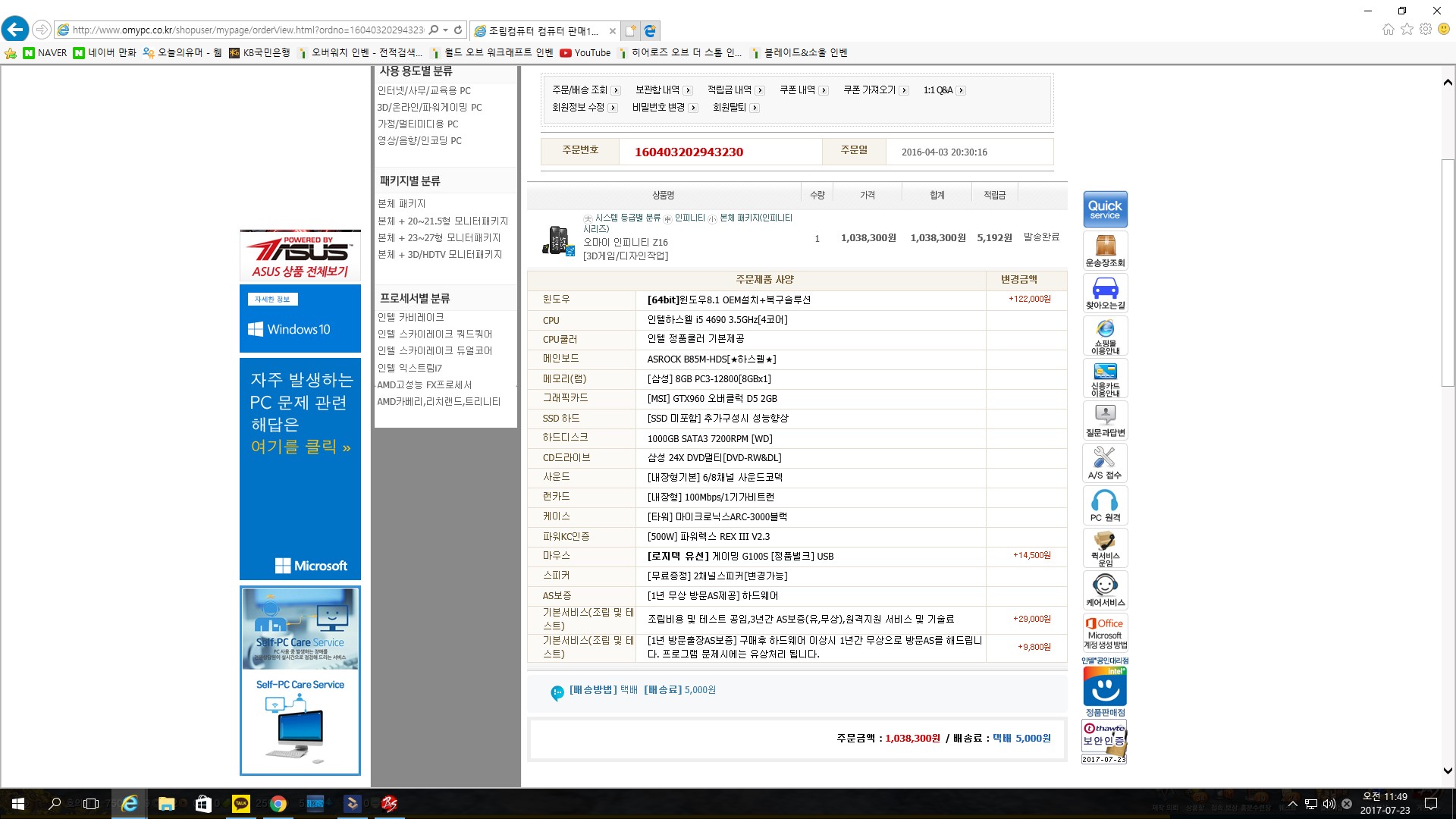The width and height of the screenshot is (1456, 819).
Task: Open 주문/배송 조회 menu item
Action: (x=585, y=90)
